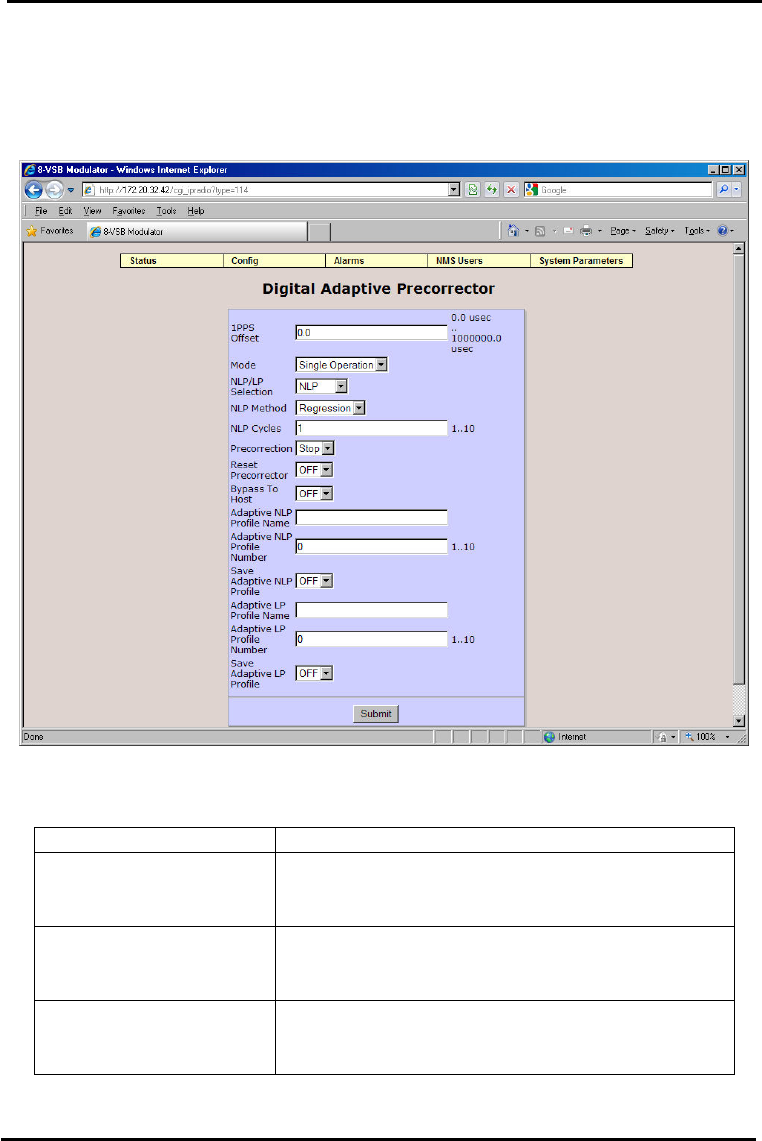The image size is (762, 1141).
Task: Click the Favorites star icon
Action: pyautogui.click(x=31, y=231)
